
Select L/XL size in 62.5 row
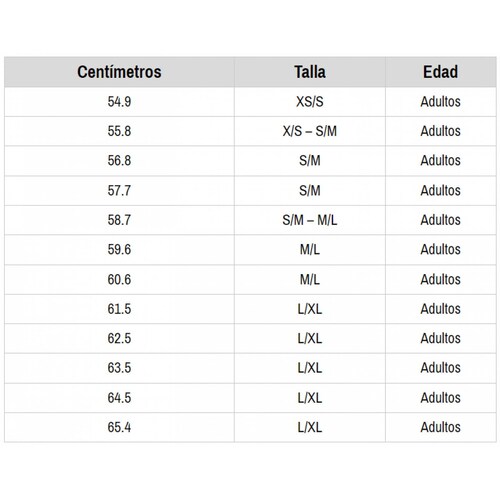tap(310, 339)
